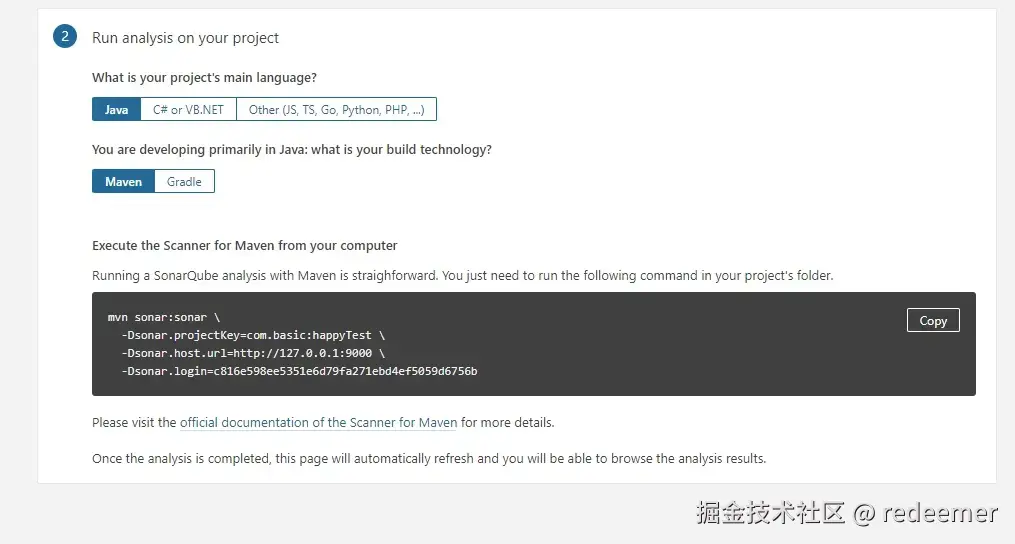Click the 'Once the analysis is completed' note

coord(428,459)
